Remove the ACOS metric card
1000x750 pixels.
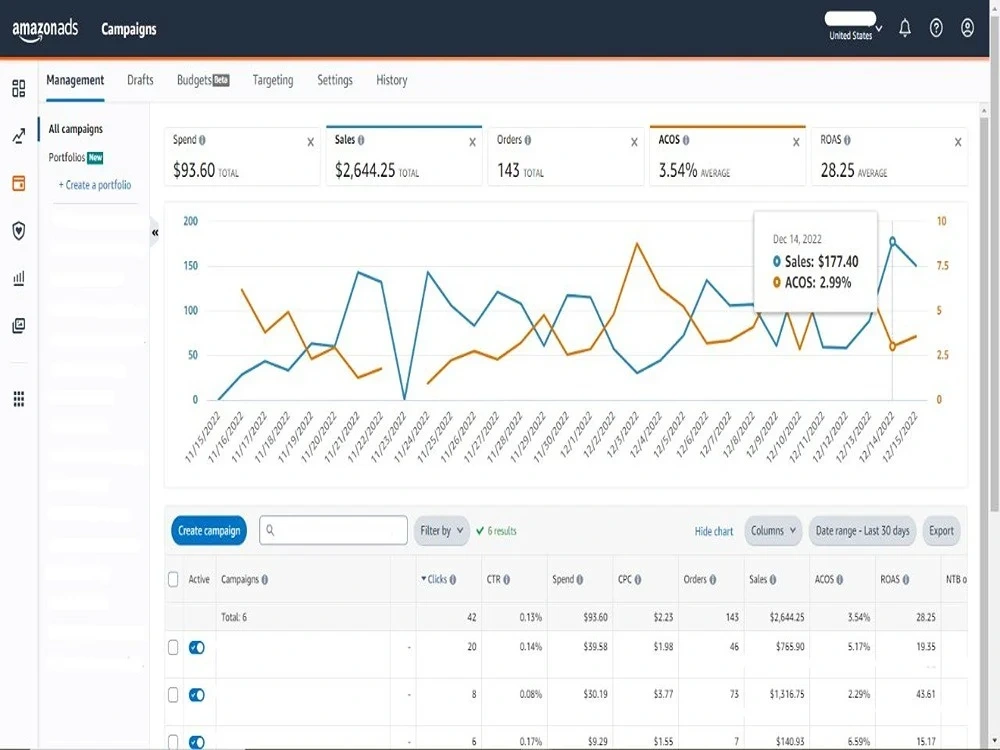pyautogui.click(x=796, y=142)
